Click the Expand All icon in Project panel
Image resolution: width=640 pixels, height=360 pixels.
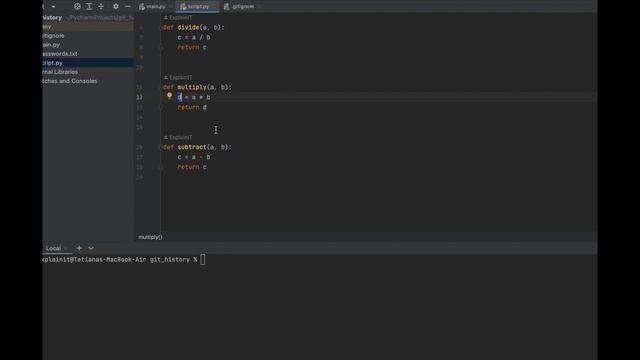coord(89,7)
